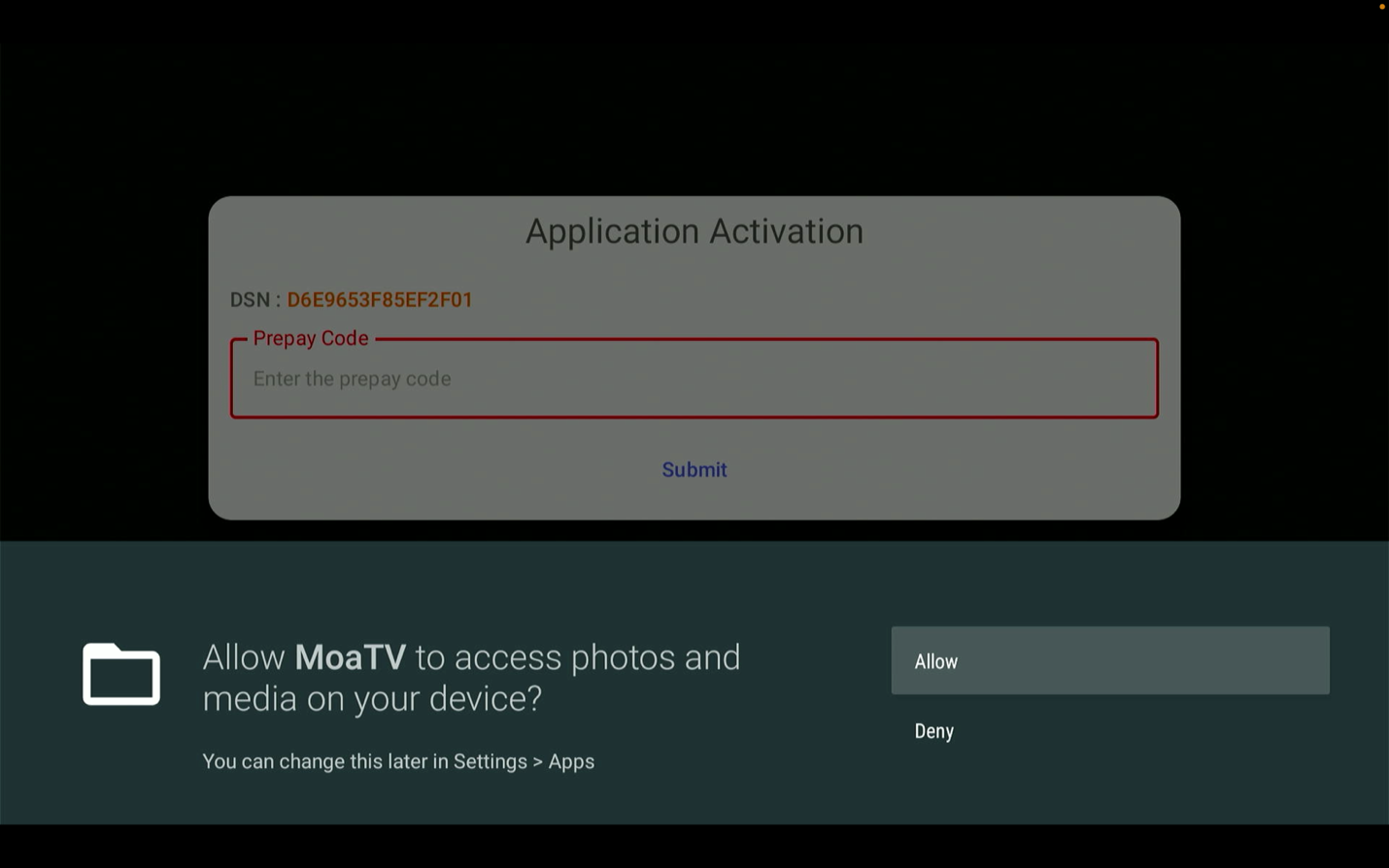
Task: Focus the Prepay Code input field
Action: 694,379
